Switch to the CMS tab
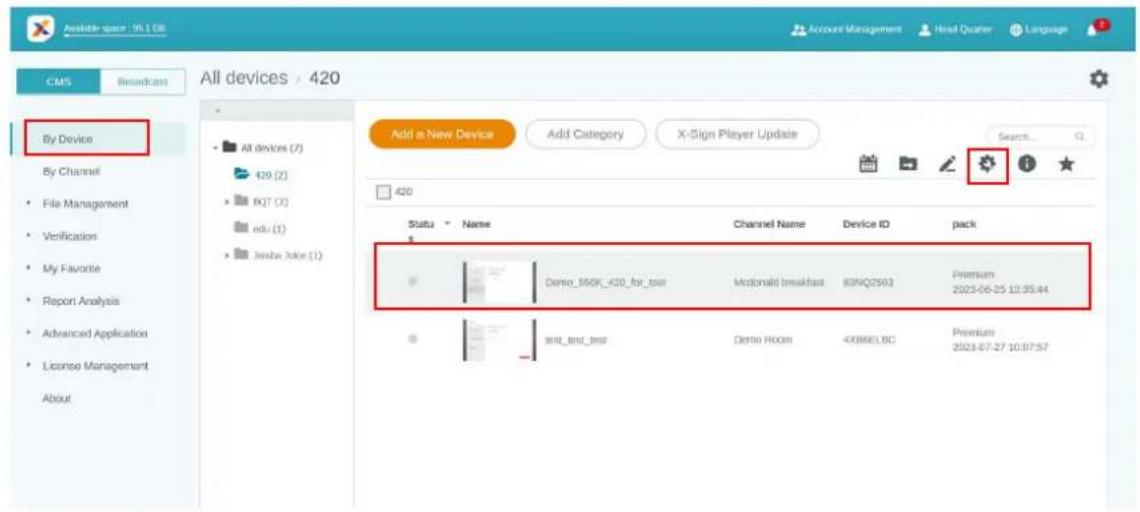The height and width of the screenshot is (512, 1140). 59,81
